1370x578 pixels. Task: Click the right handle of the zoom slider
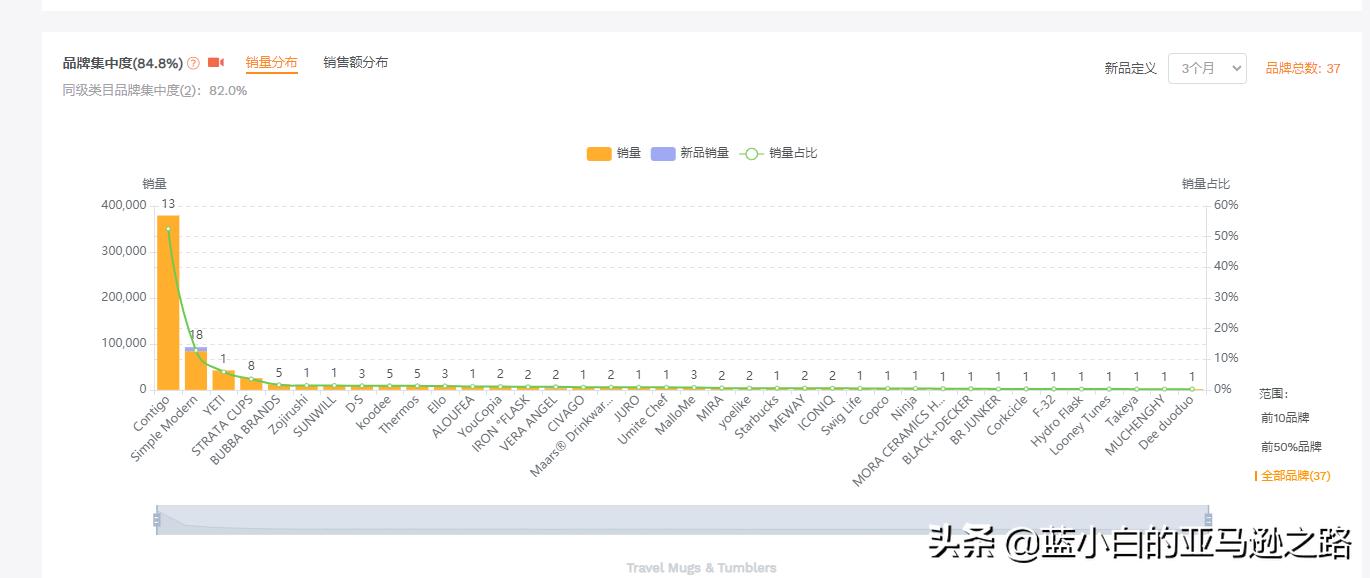(1208, 519)
